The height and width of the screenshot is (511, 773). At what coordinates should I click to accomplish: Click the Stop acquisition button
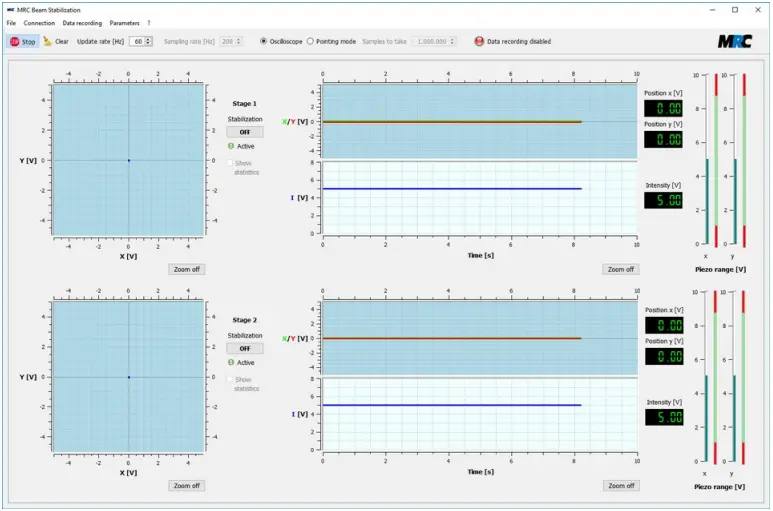click(x=22, y=42)
